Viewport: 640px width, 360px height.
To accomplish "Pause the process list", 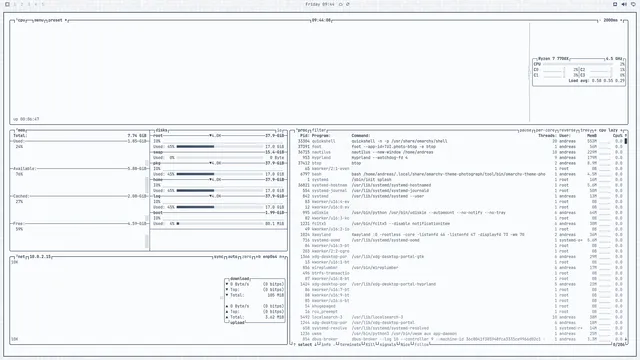I will coord(525,130).
